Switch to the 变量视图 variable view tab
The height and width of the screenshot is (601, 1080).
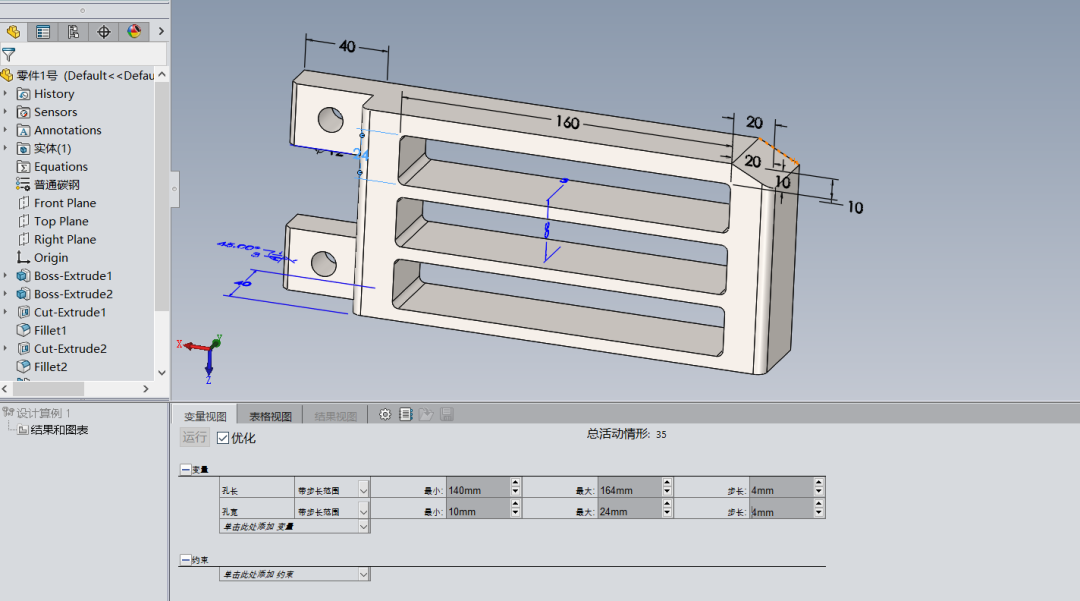pyautogui.click(x=205, y=416)
